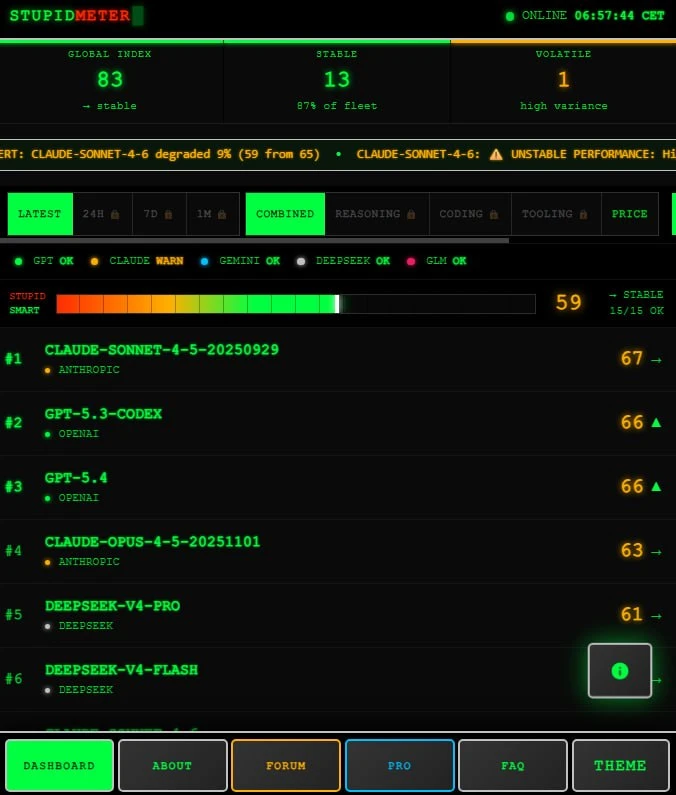This screenshot has width=676, height=795.
Task: Open the DEEPSEEK-V4-PRO model row
Action: coord(338,615)
